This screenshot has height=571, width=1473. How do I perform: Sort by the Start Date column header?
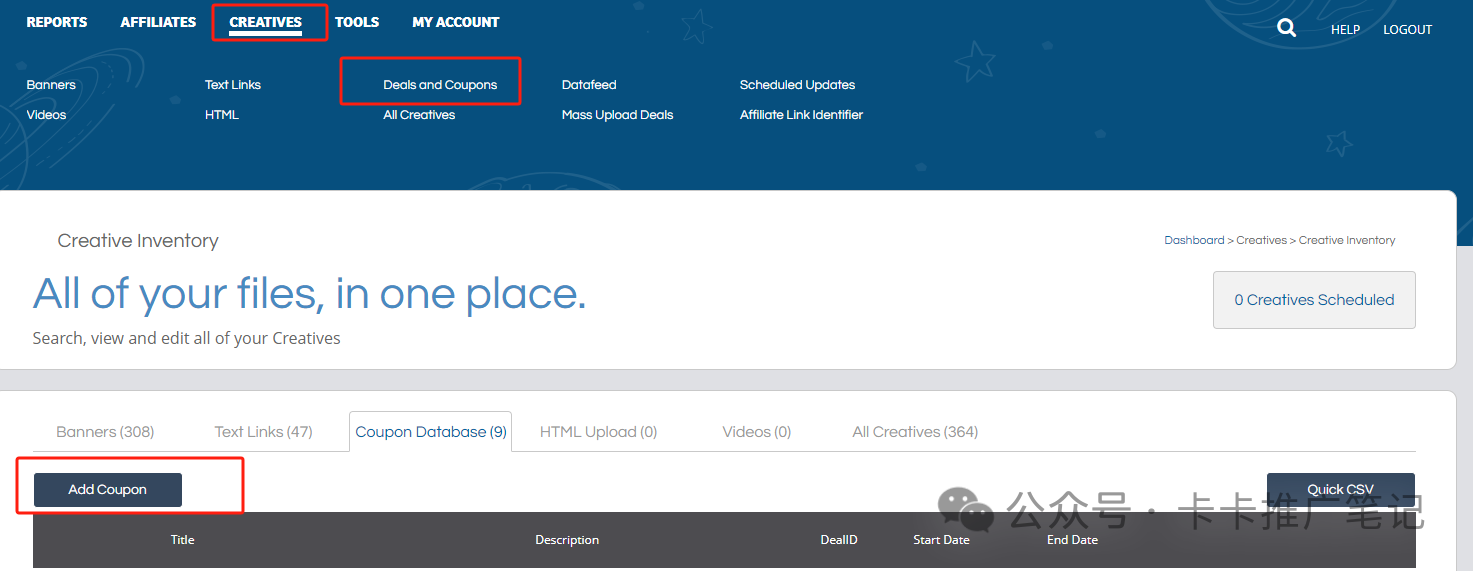coord(941,540)
